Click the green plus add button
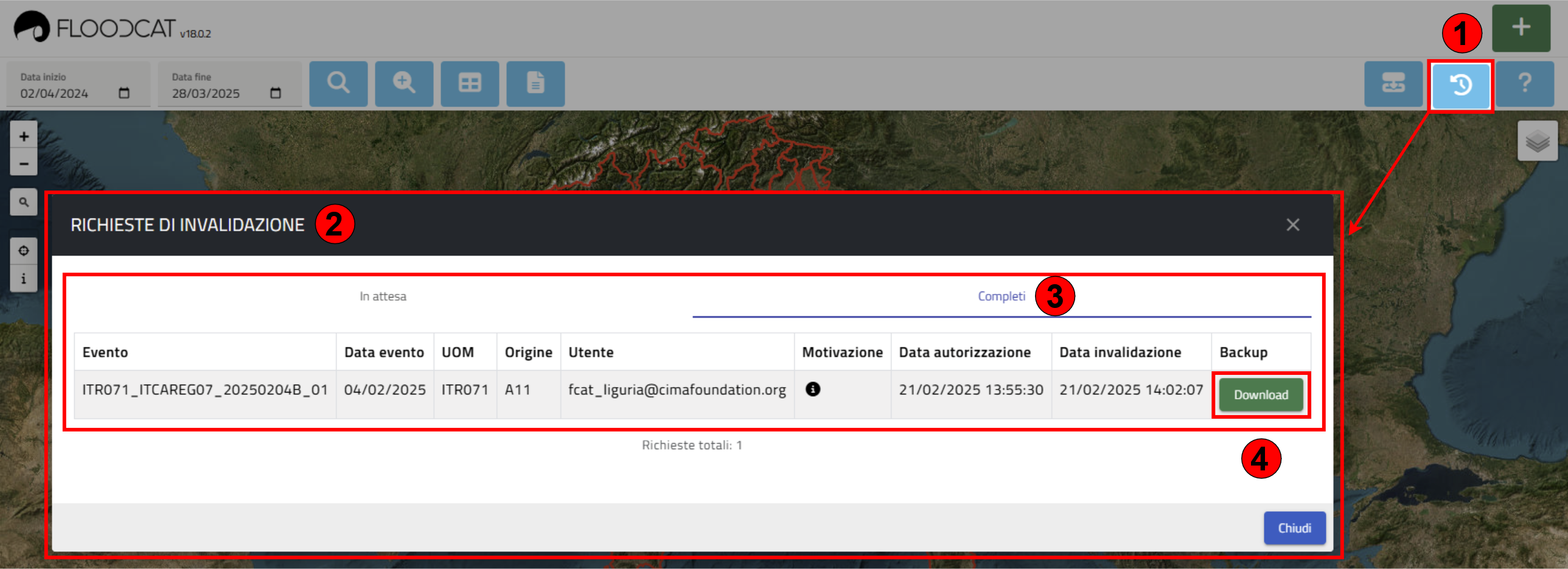 pyautogui.click(x=1521, y=27)
